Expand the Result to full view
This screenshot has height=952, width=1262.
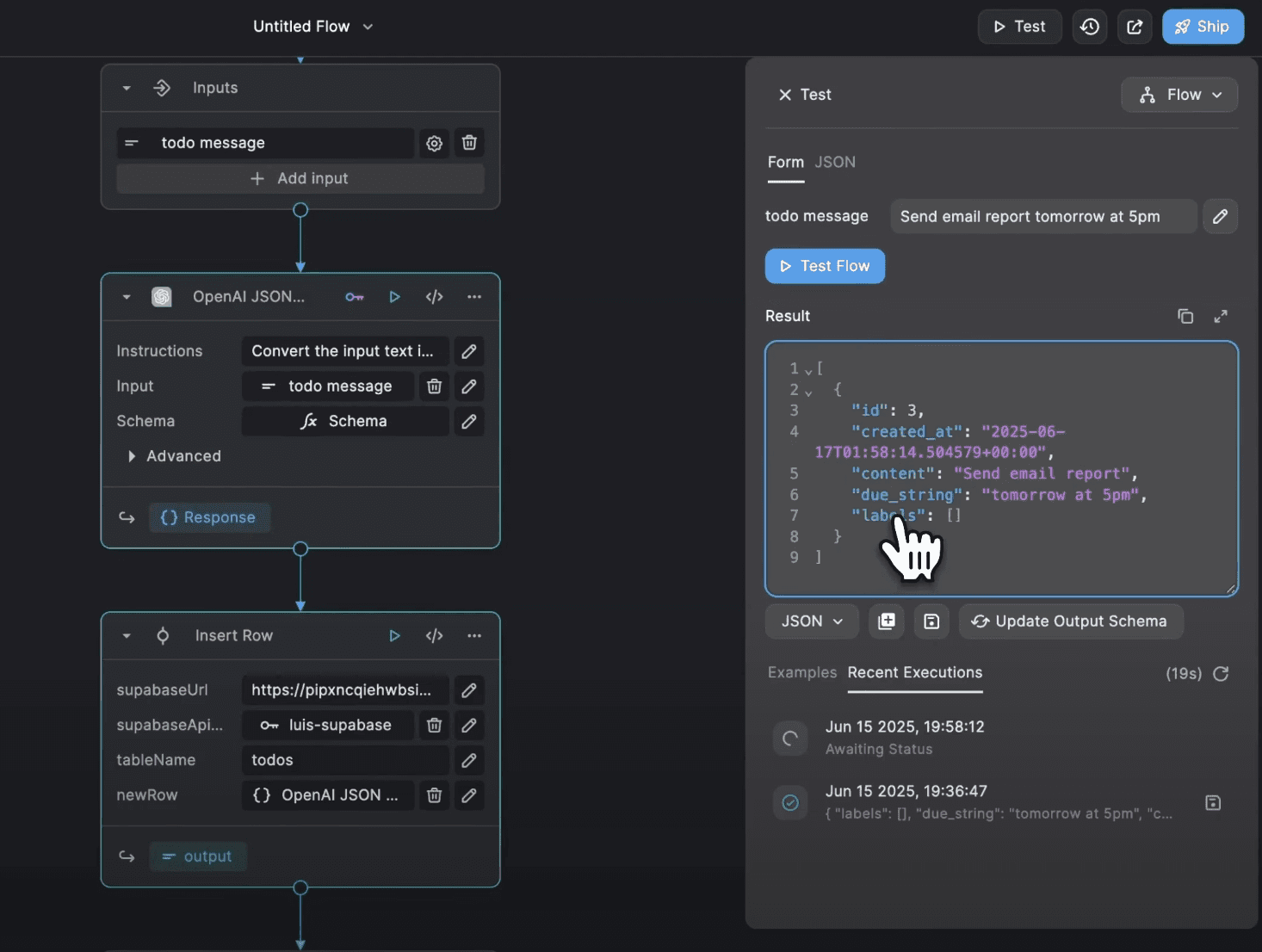[1221, 317]
